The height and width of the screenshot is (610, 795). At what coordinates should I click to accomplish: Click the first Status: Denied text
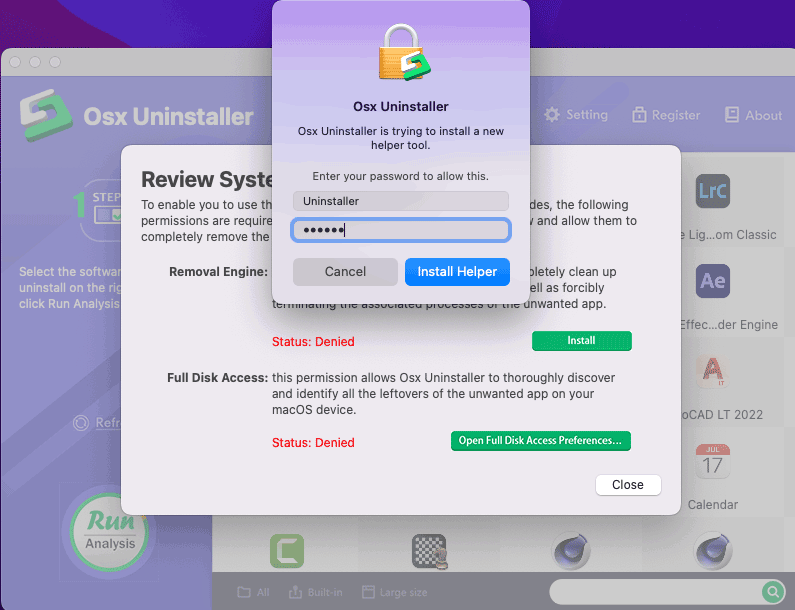(313, 342)
